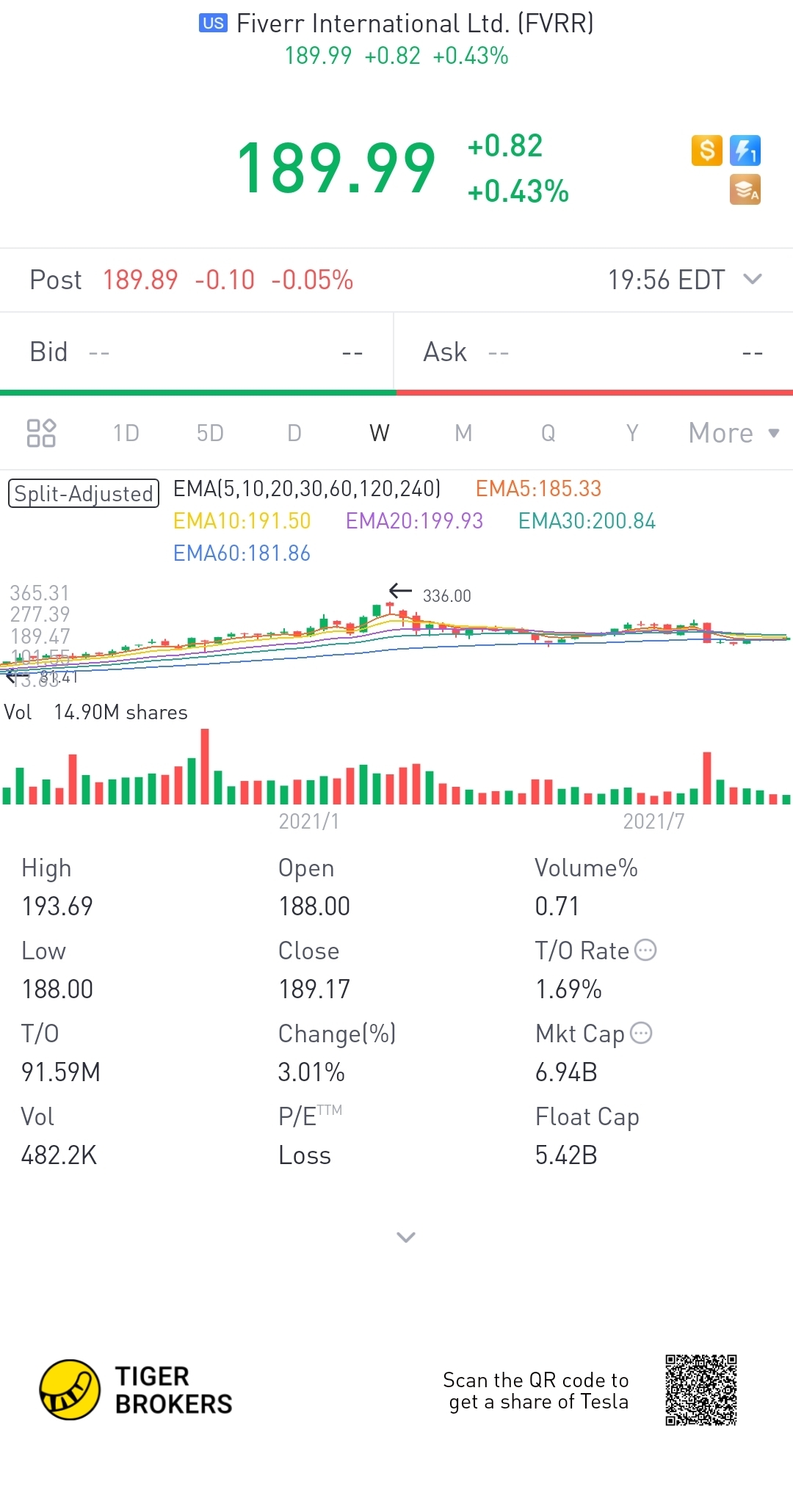793x1512 pixels.
Task: Tap the 2021/1 date axis label
Action: tap(309, 821)
